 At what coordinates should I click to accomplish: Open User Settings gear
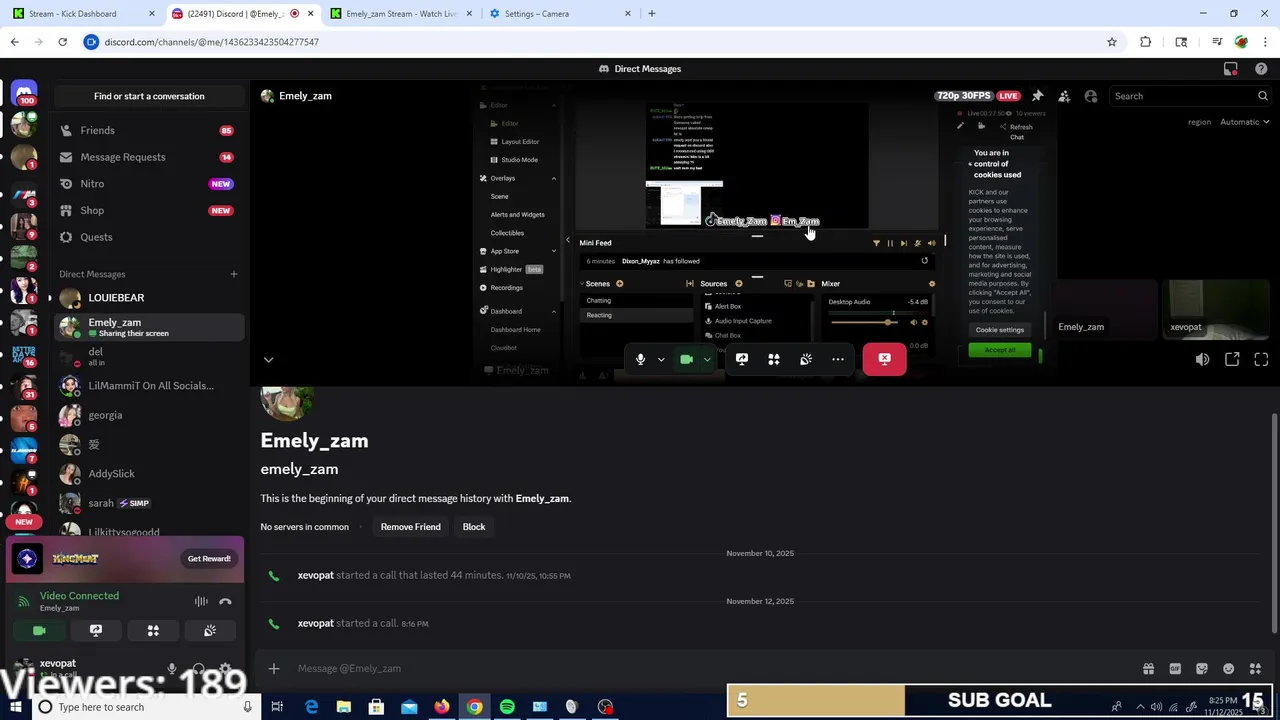[225, 669]
